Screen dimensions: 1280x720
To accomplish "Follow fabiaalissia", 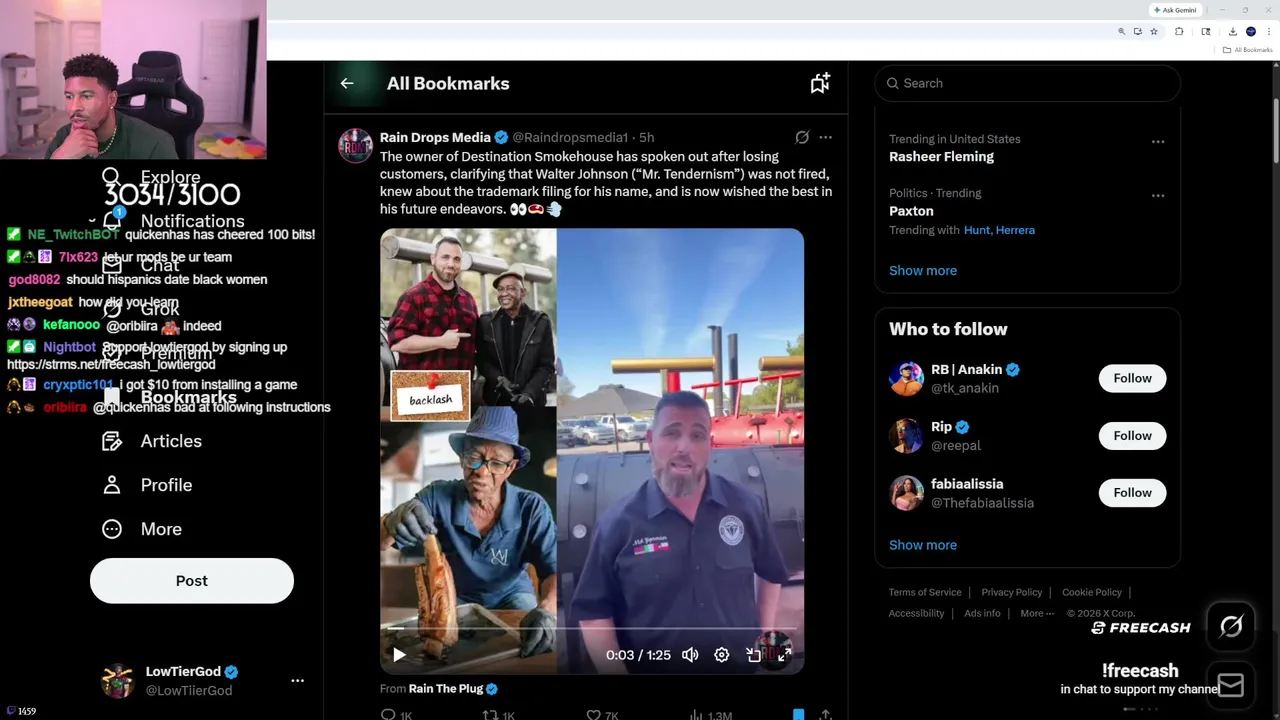I will 1132,492.
